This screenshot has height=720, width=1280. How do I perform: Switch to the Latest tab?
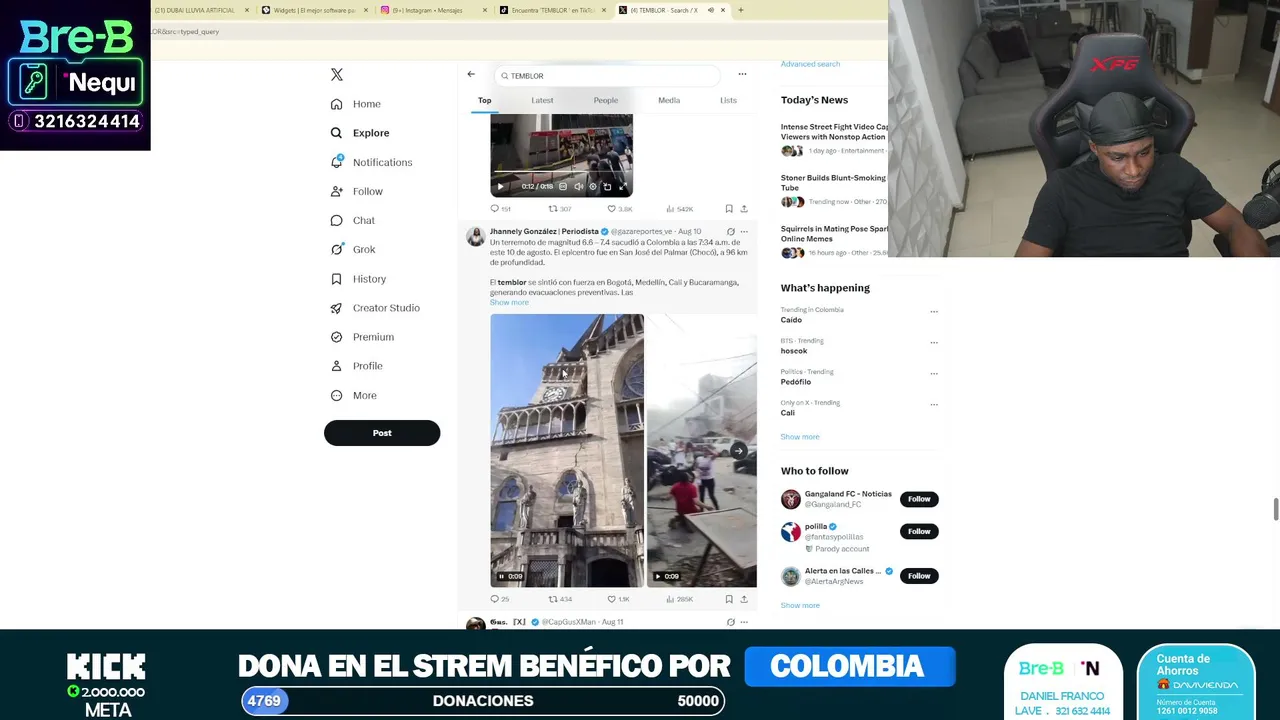[x=542, y=100]
